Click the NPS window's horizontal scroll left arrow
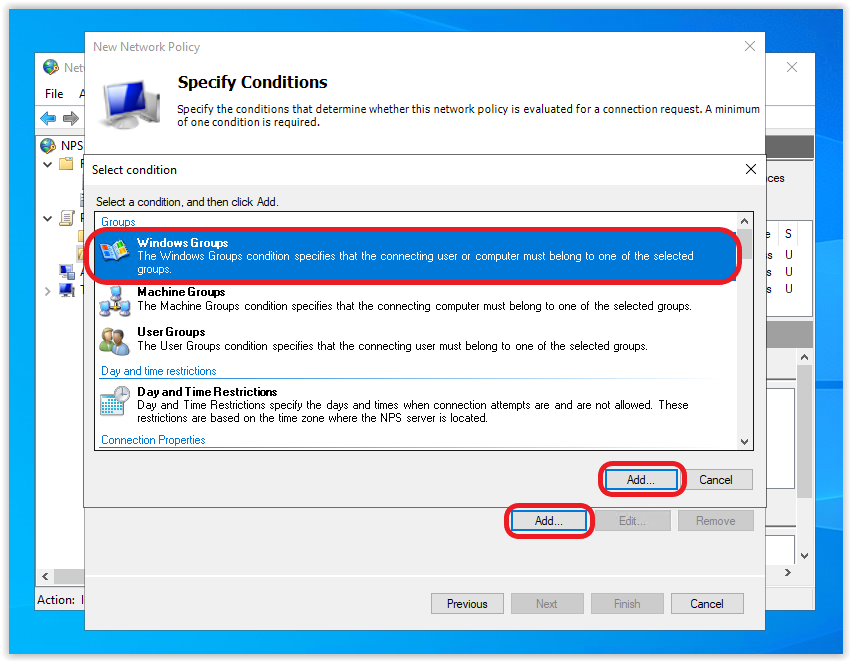The image size is (851, 662). [45, 576]
